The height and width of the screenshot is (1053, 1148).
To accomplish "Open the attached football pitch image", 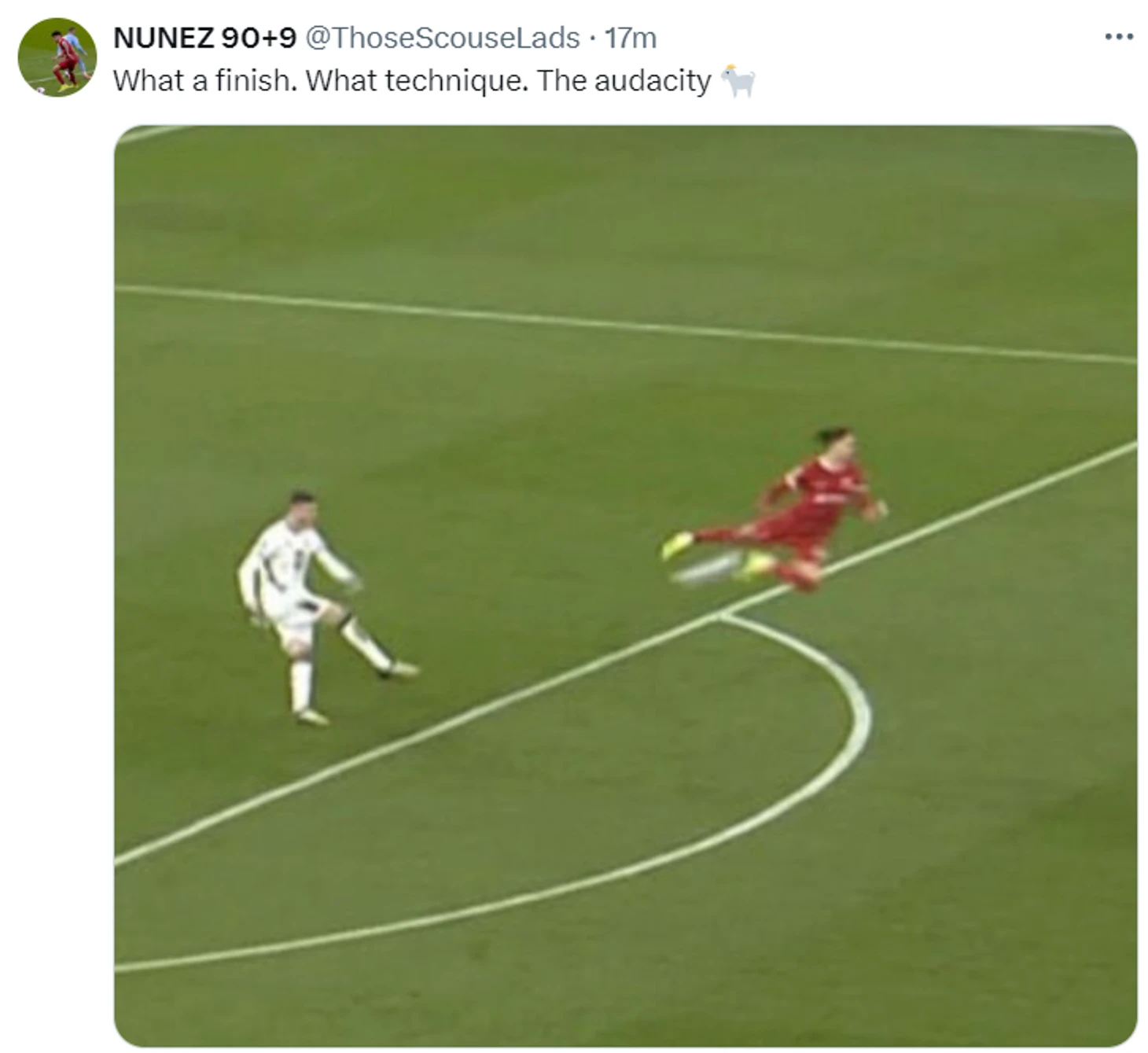I will click(x=625, y=586).
